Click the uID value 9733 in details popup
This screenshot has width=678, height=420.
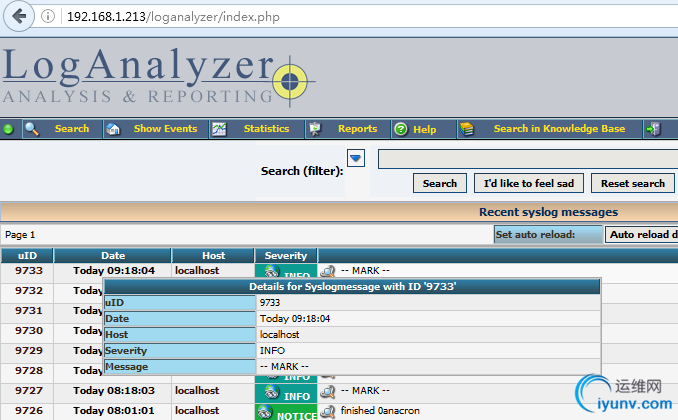tap(270, 303)
